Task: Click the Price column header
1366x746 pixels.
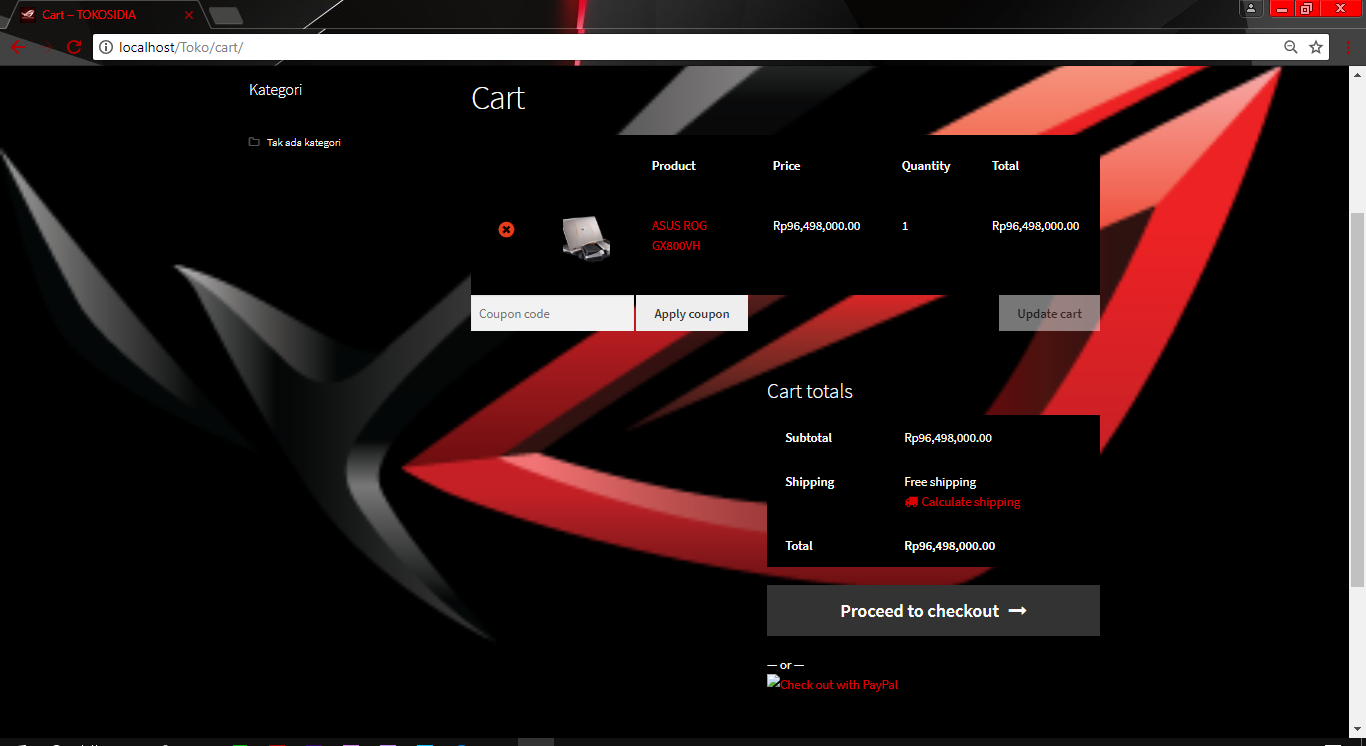Action: pos(786,166)
